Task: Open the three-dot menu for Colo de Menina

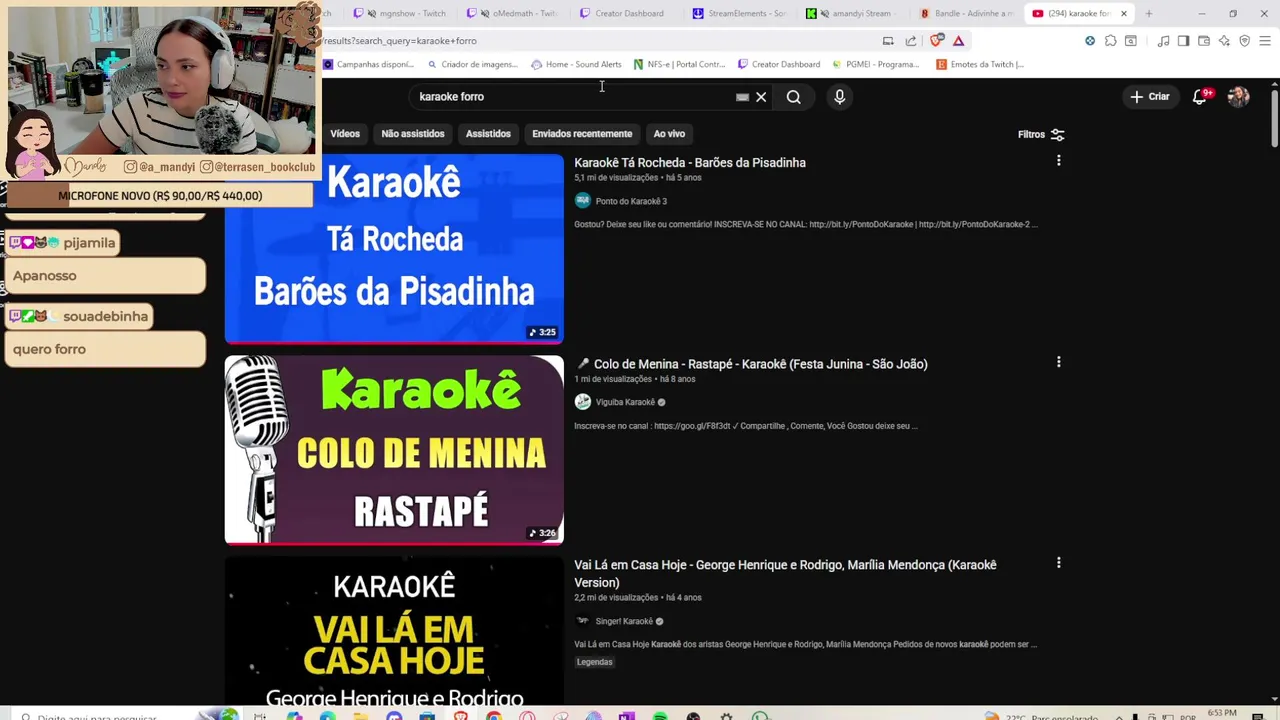Action: pos(1058,362)
